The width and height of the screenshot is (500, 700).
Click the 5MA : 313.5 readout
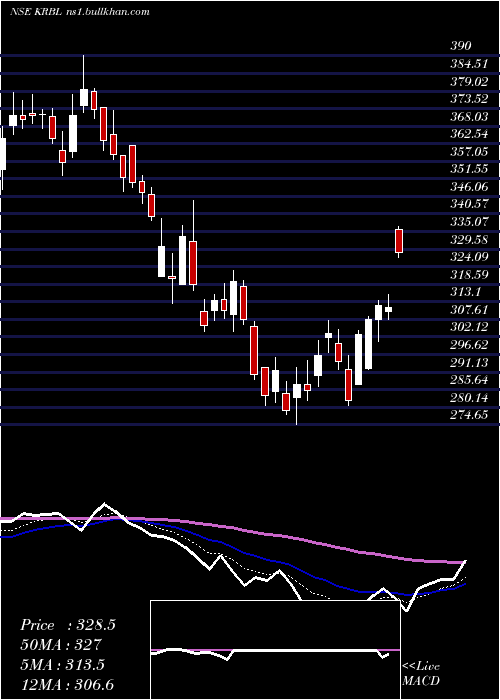click(x=62, y=665)
